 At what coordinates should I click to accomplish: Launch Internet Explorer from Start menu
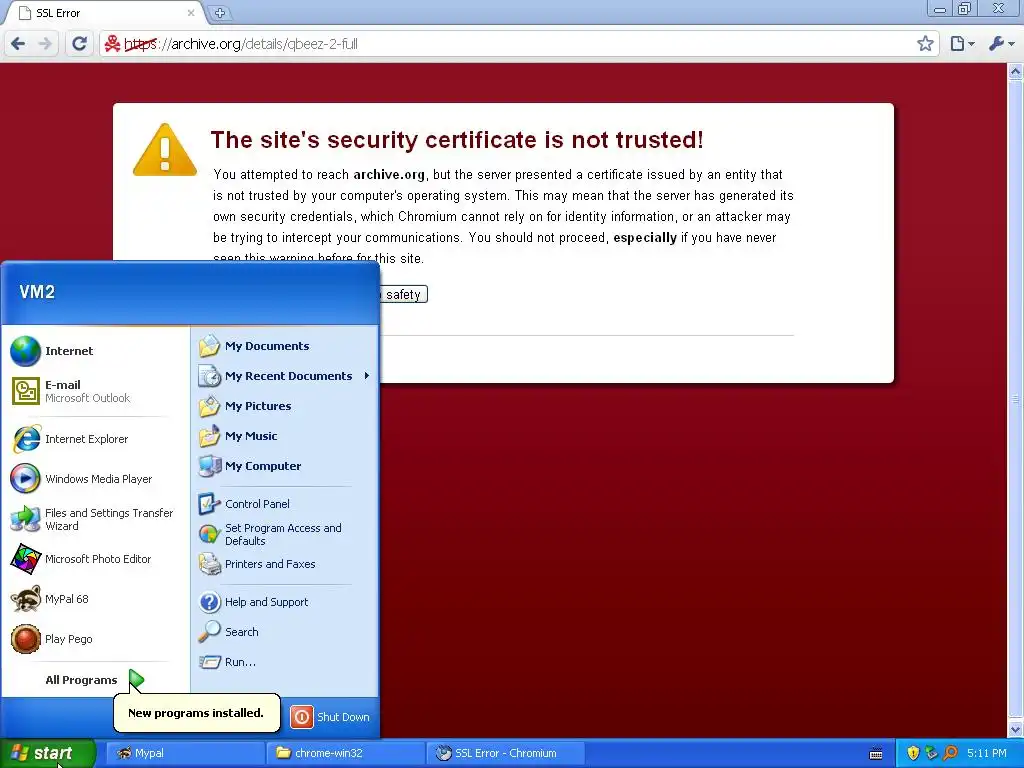click(95, 439)
